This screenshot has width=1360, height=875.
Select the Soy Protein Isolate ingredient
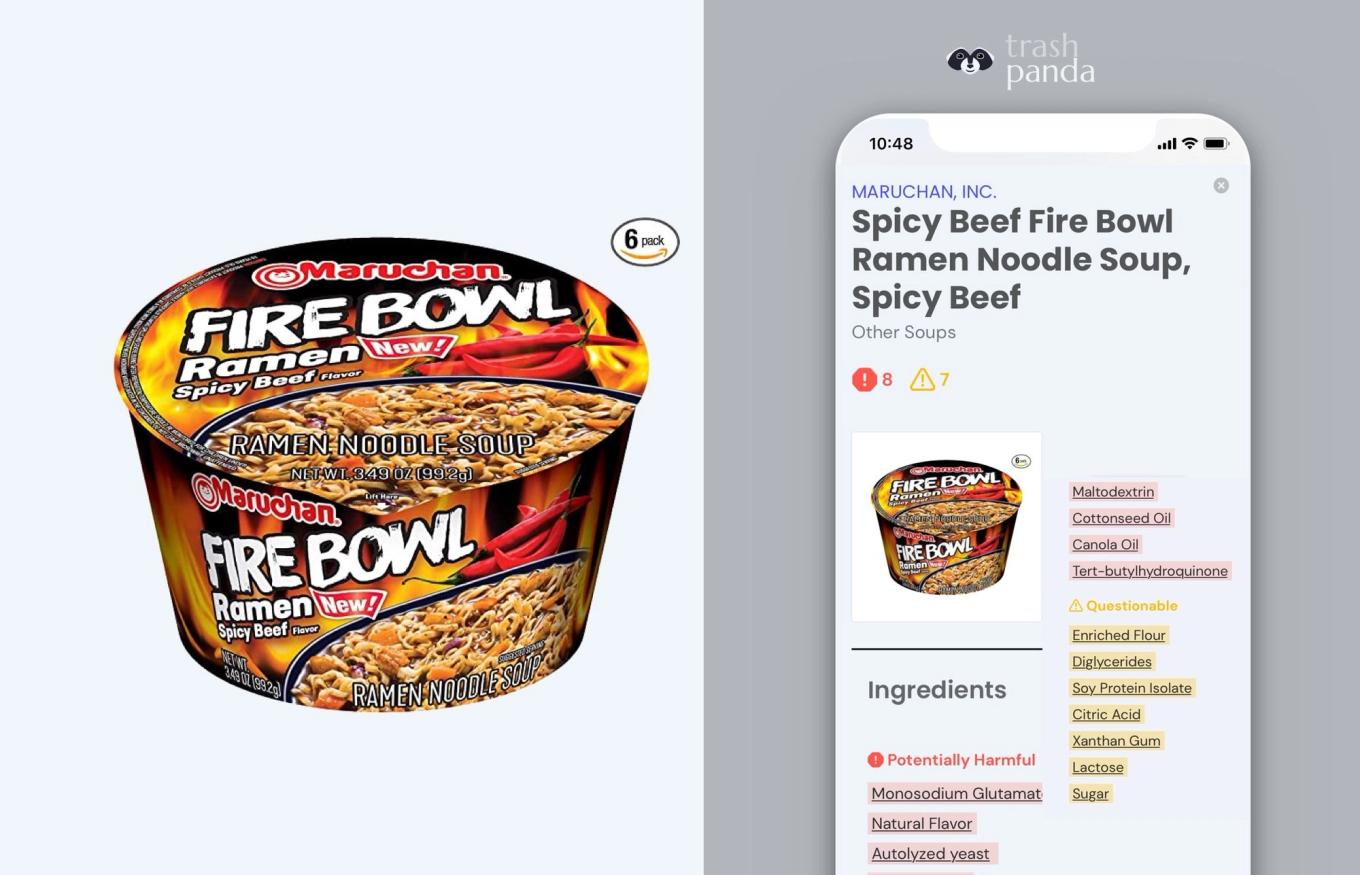click(1132, 688)
